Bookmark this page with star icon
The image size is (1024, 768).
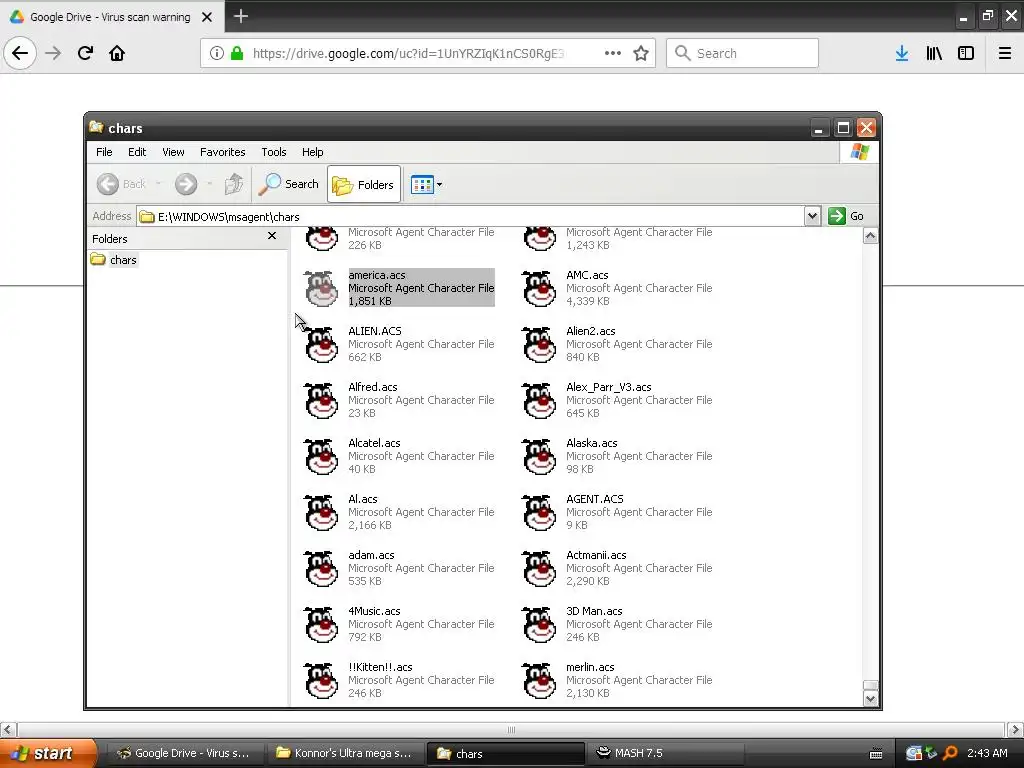(641, 53)
